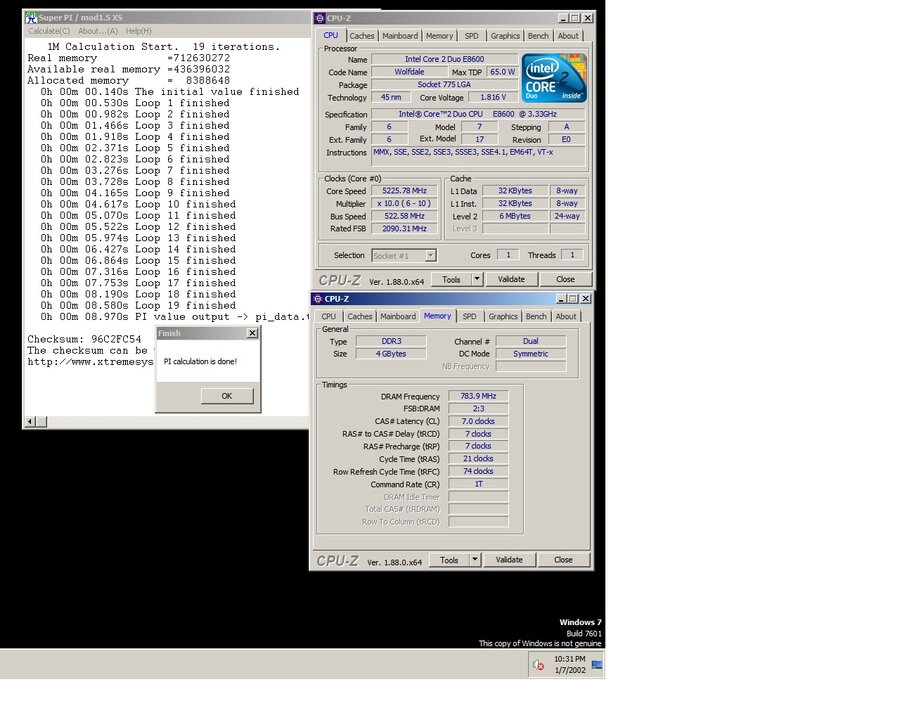
Task: Open Caches tab in lower CPU-Z window
Action: [359, 316]
